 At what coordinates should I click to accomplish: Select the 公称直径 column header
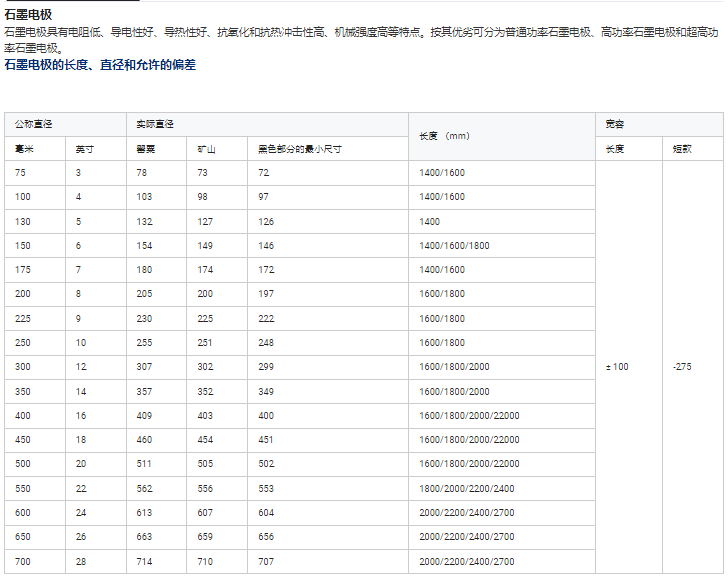coord(34,124)
